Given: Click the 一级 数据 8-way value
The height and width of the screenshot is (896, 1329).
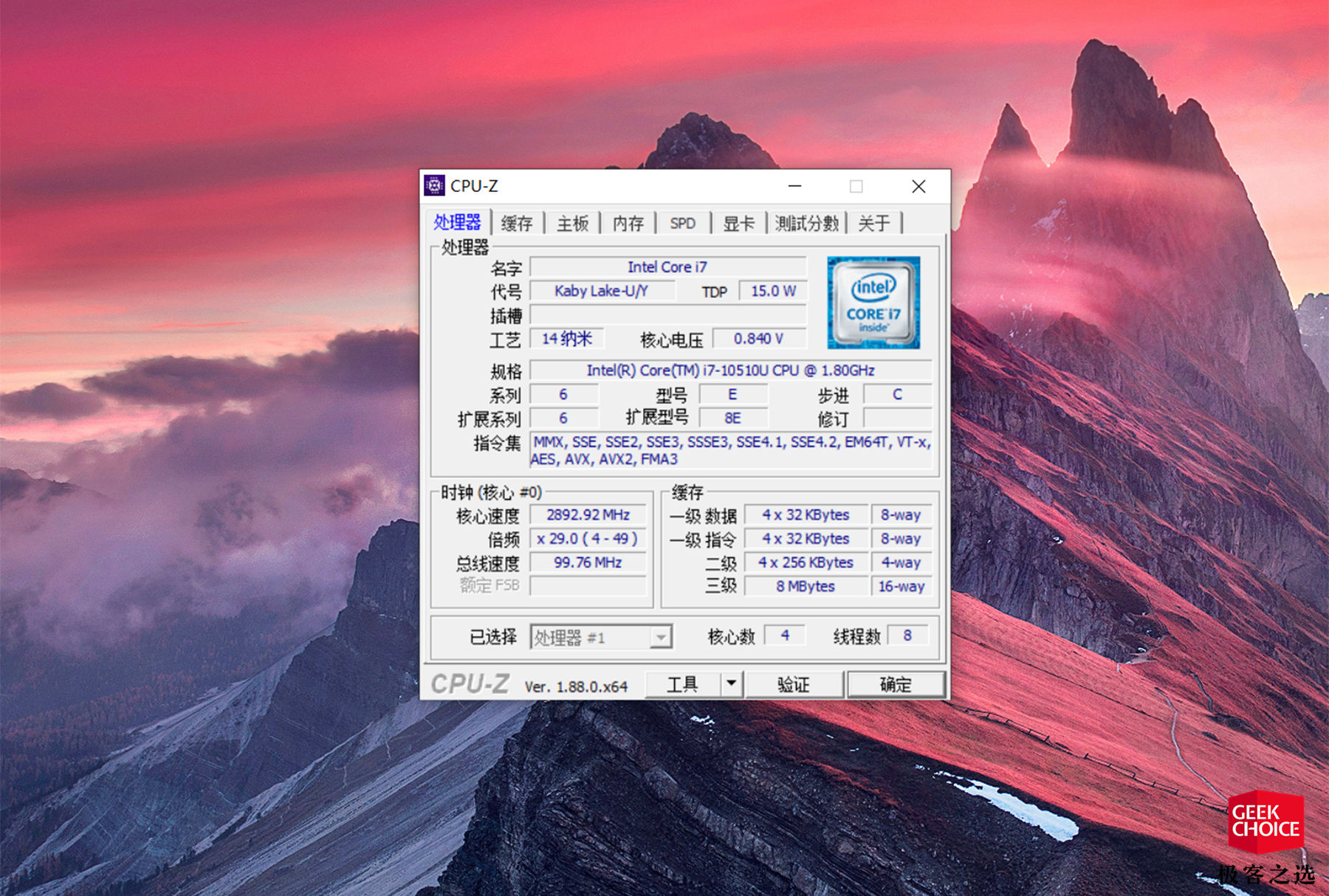Looking at the screenshot, I should (901, 514).
